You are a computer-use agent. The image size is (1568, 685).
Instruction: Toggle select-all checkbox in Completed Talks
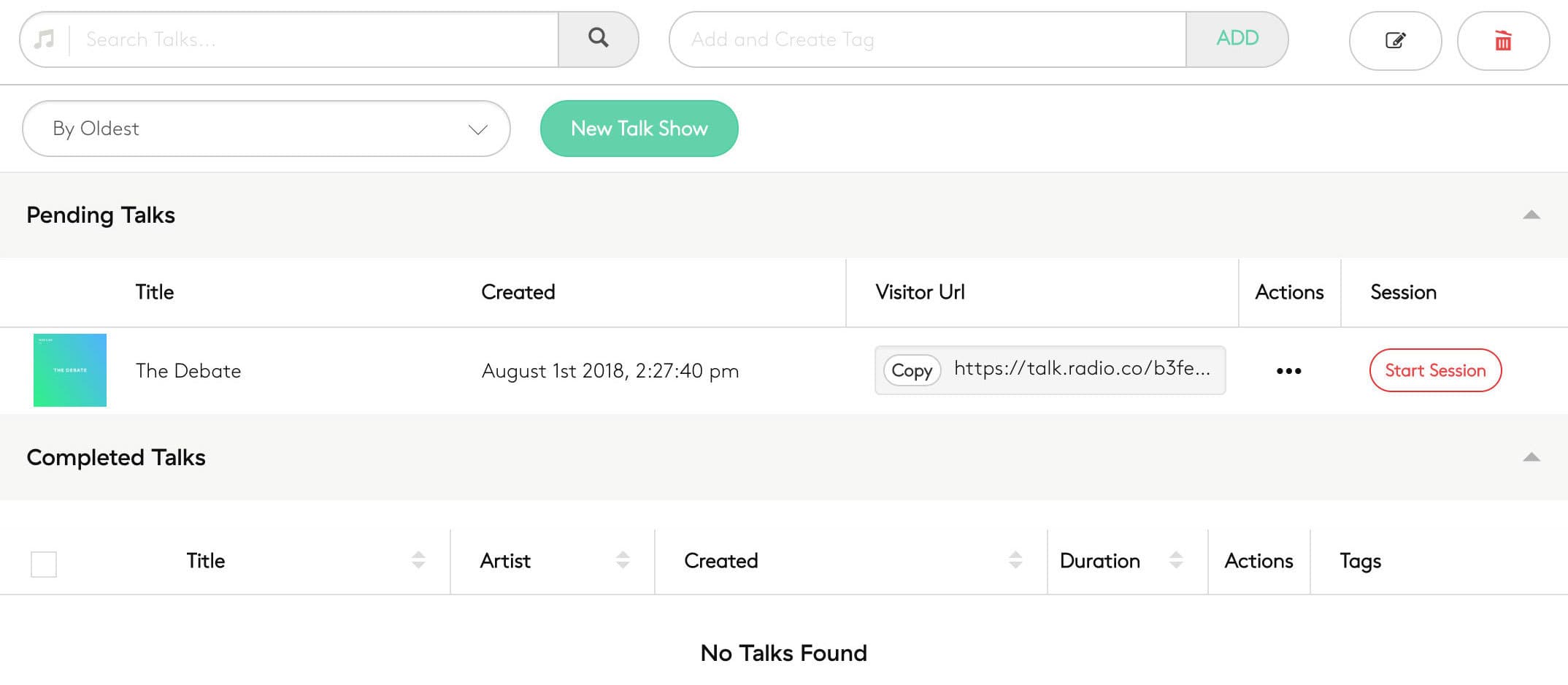[x=44, y=564]
